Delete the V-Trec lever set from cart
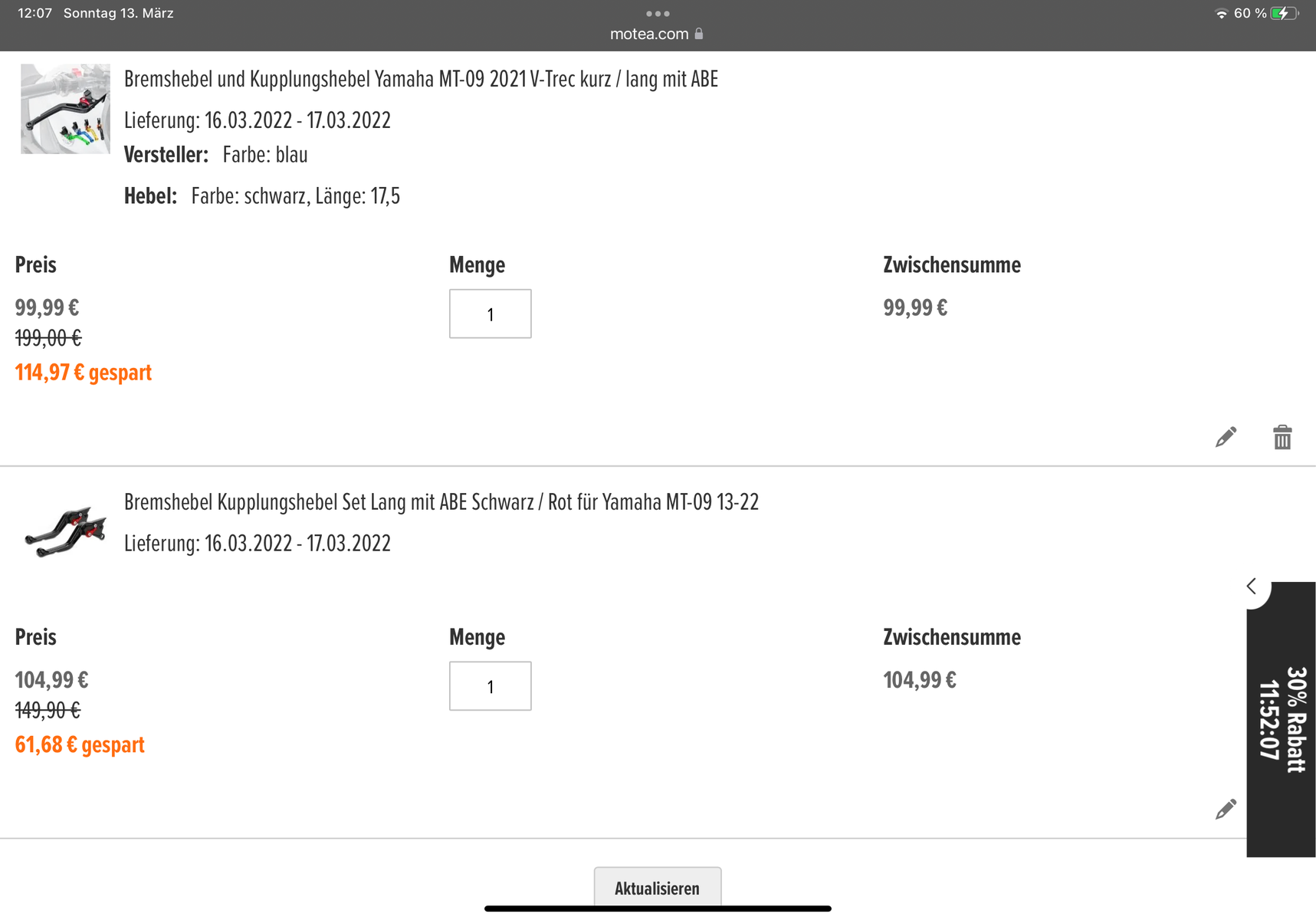This screenshot has height=920, width=1316. click(x=1282, y=437)
